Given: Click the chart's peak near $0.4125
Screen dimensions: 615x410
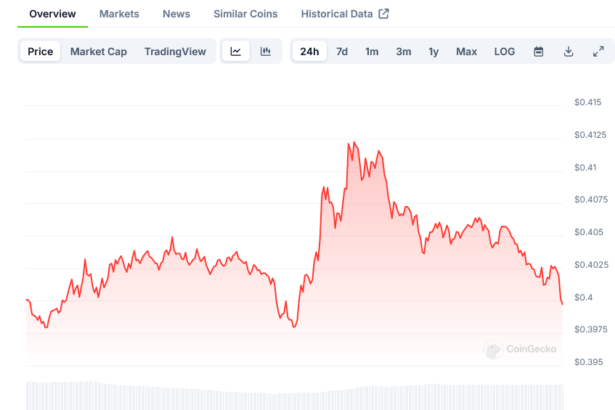Looking at the screenshot, I should [x=350, y=143].
